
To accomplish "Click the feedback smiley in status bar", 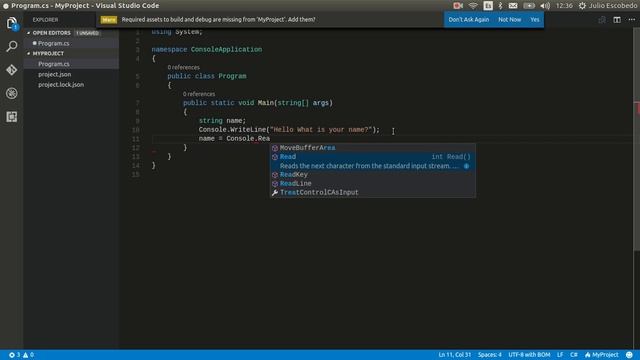I will (x=629, y=355).
